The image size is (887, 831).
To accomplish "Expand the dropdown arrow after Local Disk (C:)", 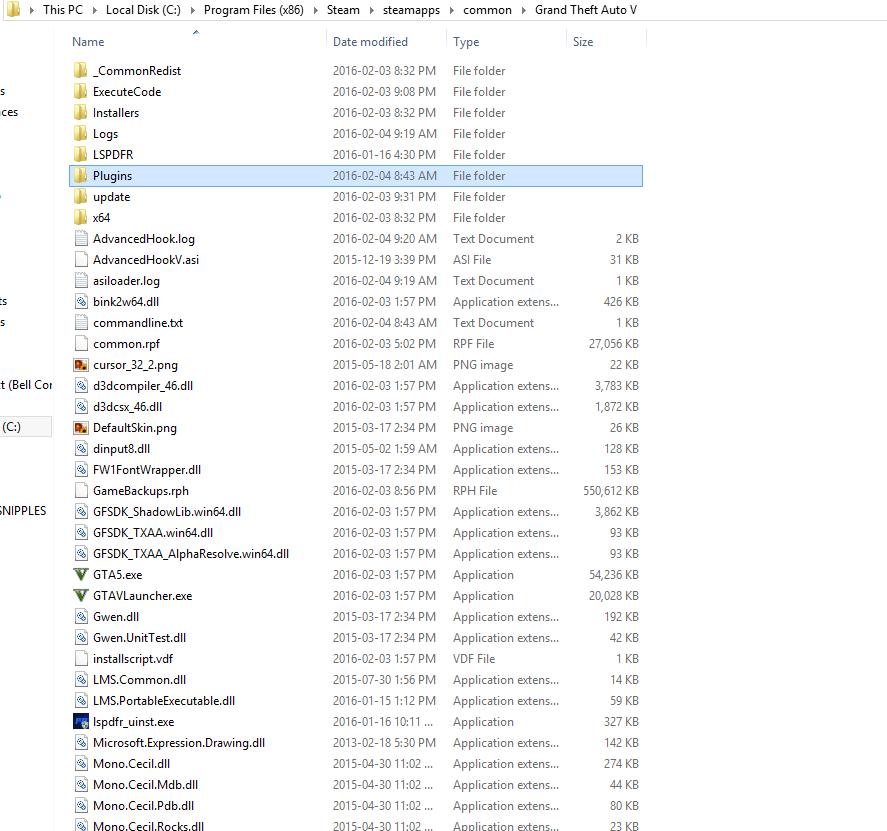I will pos(192,10).
